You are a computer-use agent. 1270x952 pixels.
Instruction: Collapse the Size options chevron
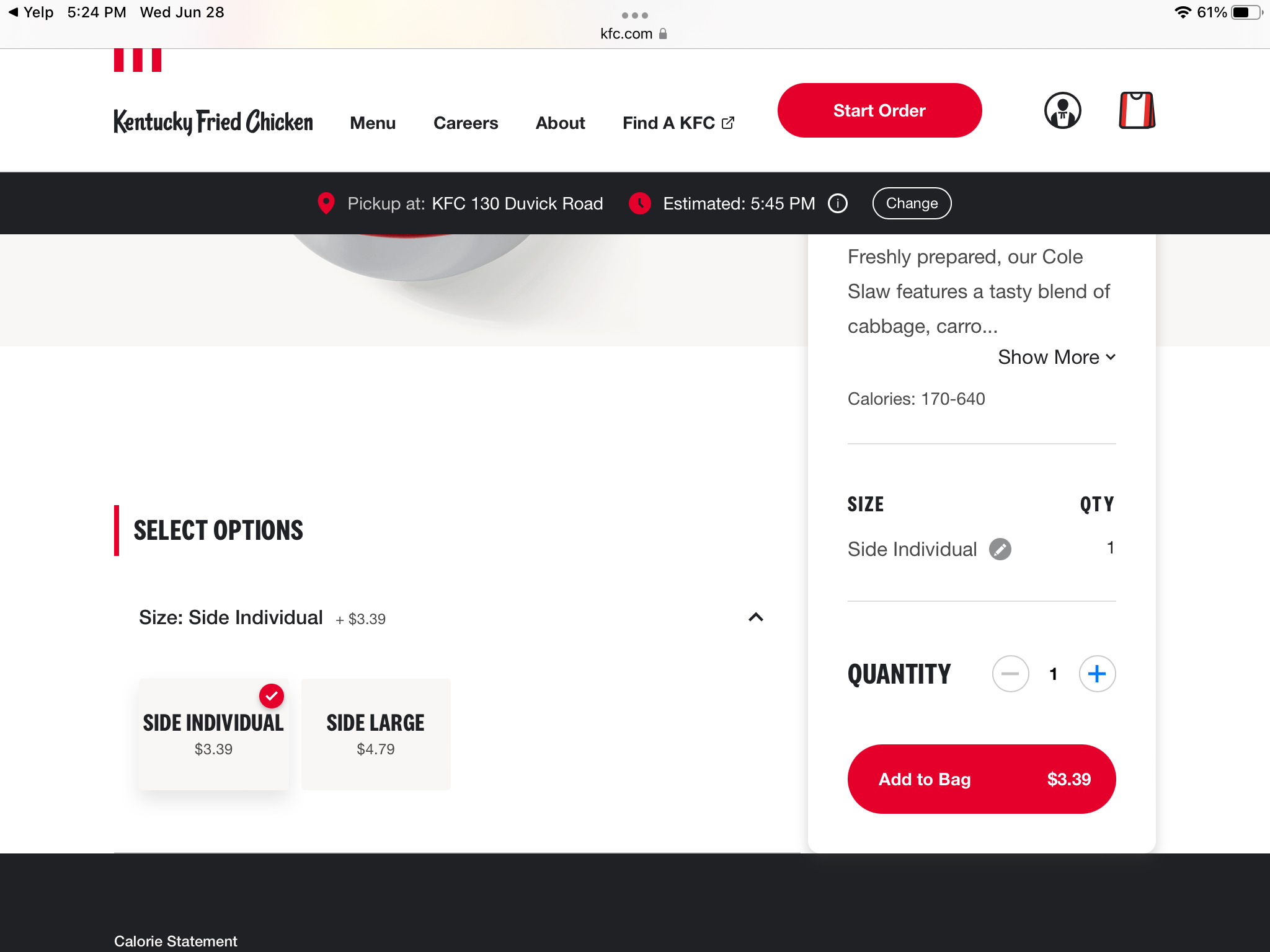click(755, 617)
